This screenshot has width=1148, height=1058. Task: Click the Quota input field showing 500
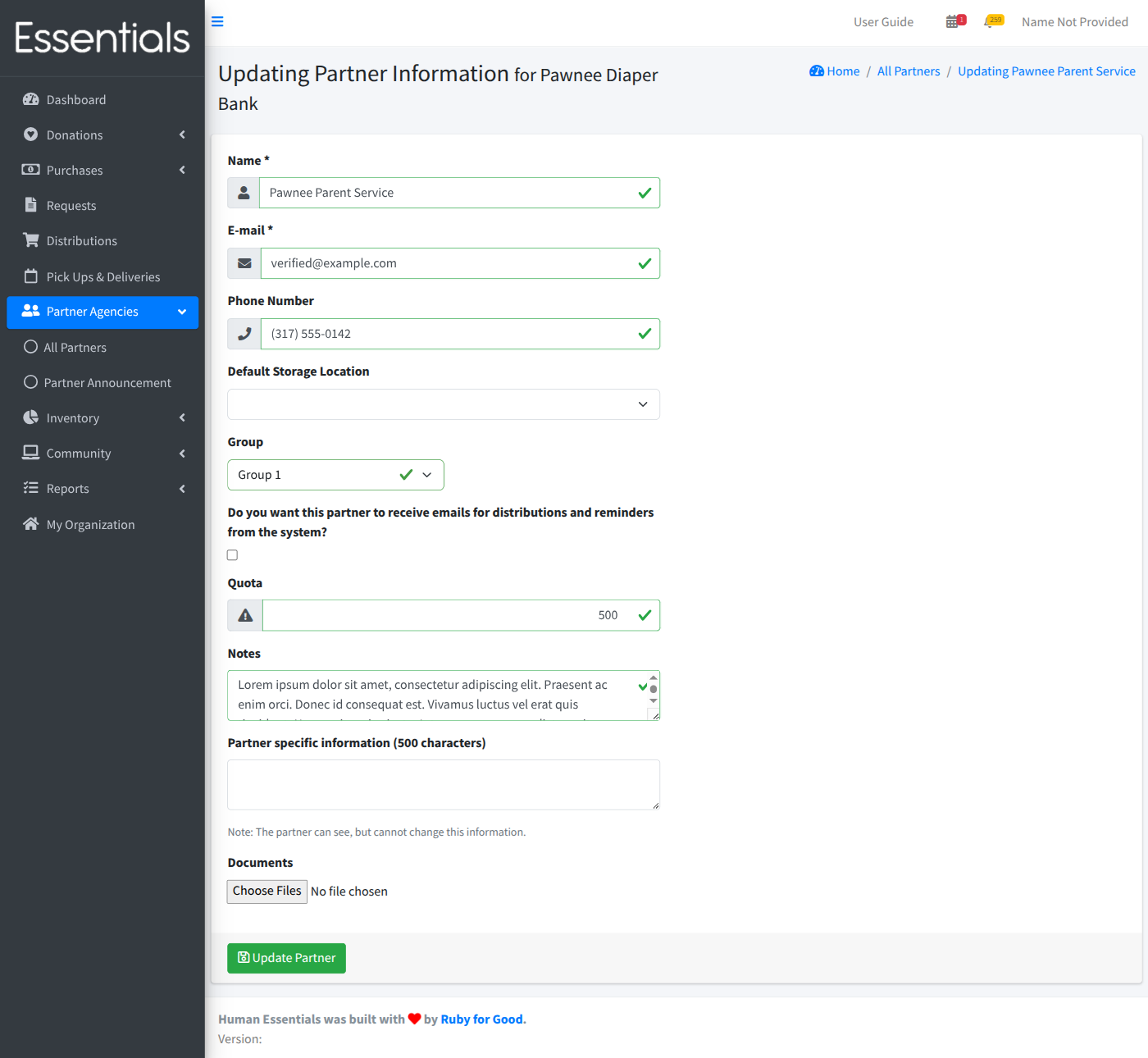461,615
